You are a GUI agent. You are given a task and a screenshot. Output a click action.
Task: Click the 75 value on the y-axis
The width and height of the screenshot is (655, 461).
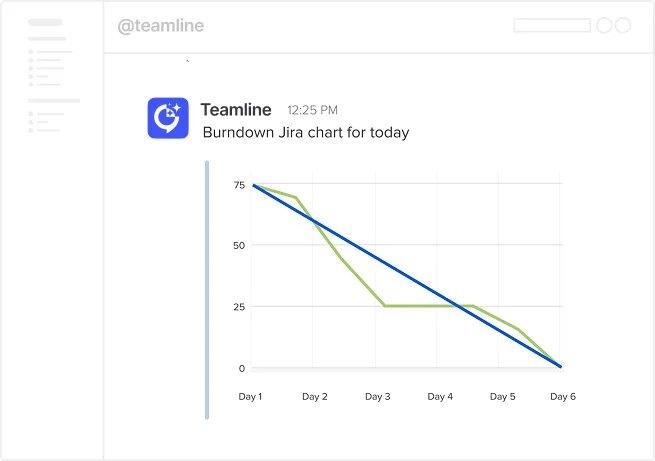[239, 185]
